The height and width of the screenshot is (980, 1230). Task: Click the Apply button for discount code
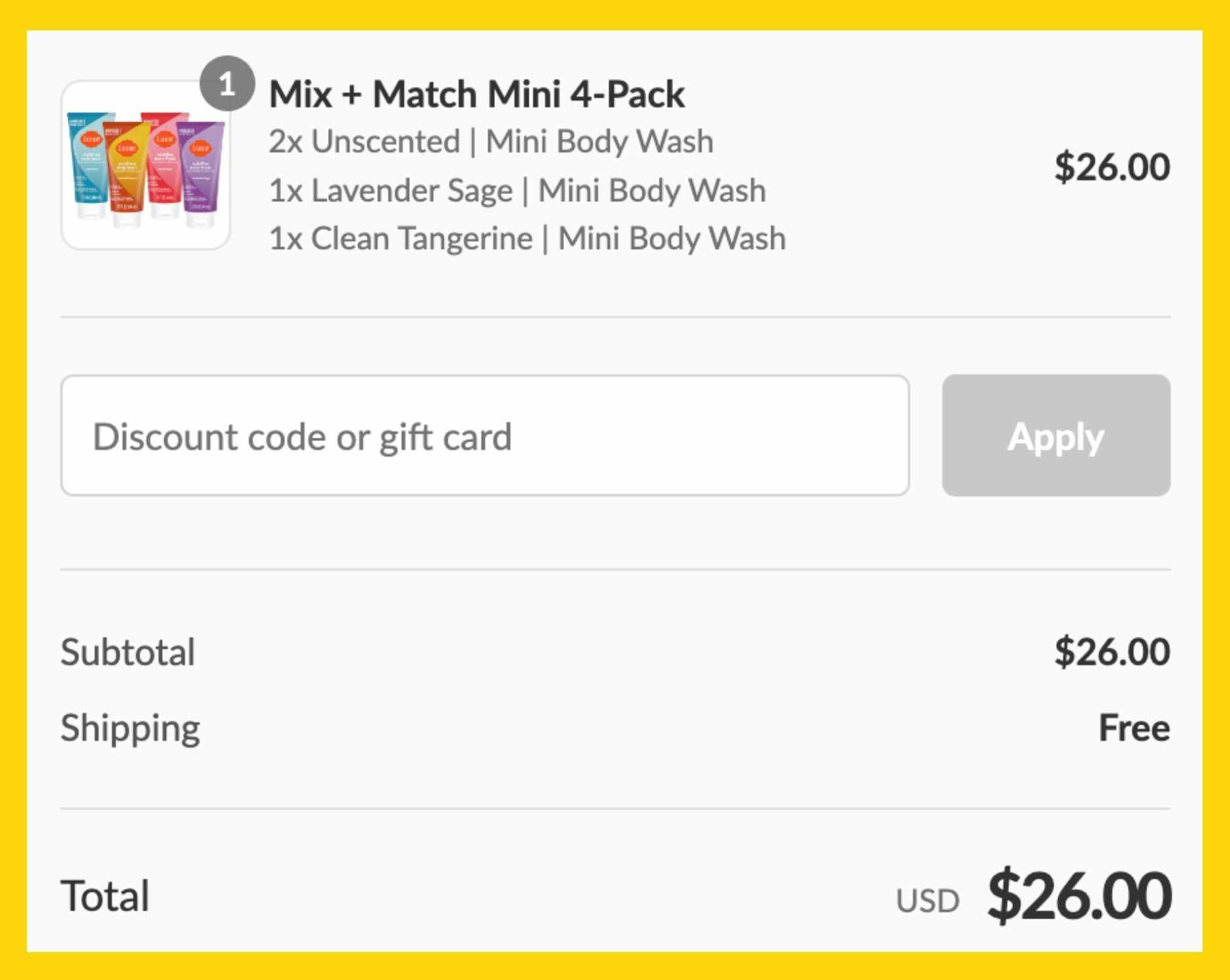[1055, 436]
